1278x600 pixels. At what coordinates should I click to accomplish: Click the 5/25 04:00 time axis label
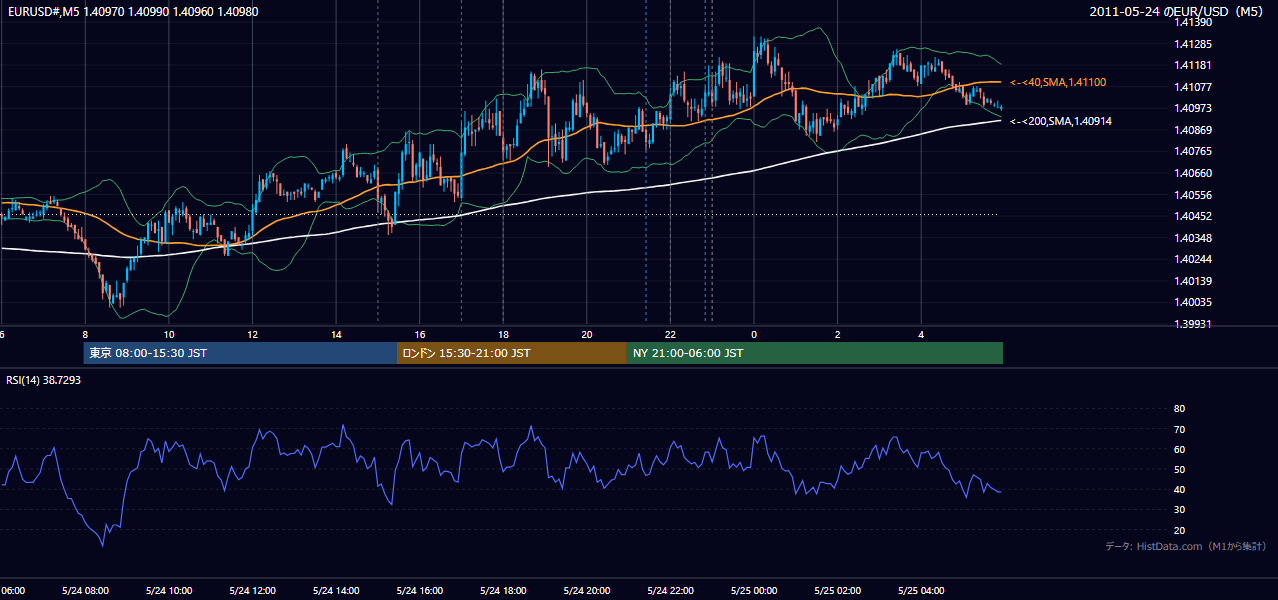coord(921,590)
